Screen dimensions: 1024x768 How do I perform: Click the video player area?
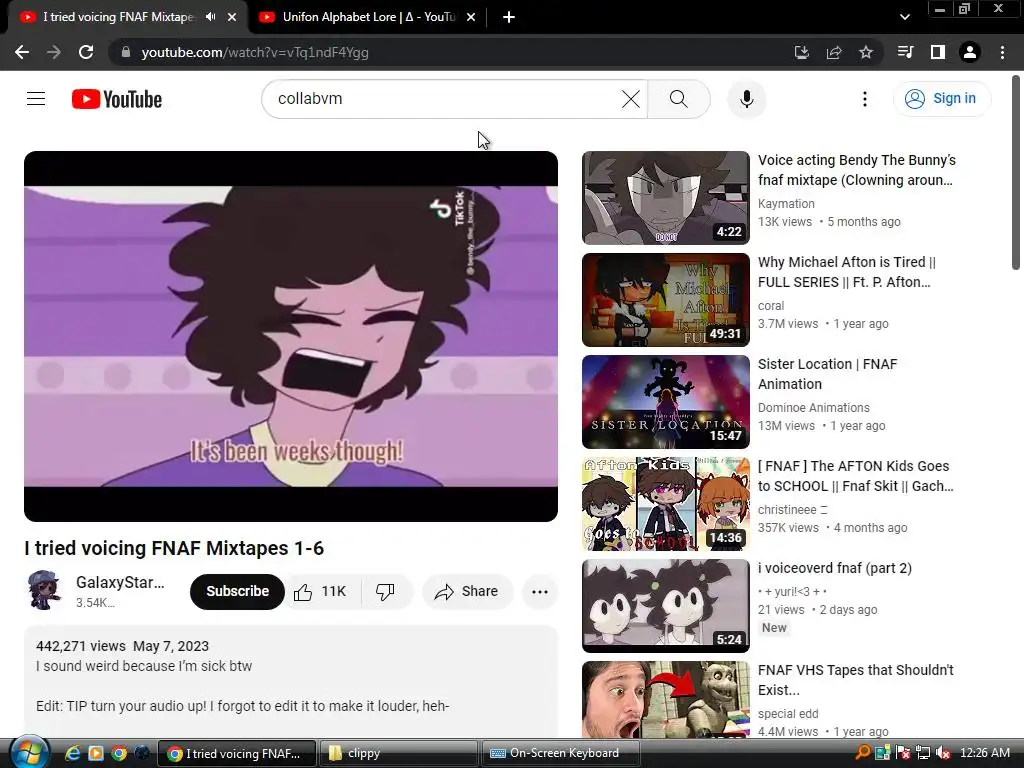coord(291,336)
